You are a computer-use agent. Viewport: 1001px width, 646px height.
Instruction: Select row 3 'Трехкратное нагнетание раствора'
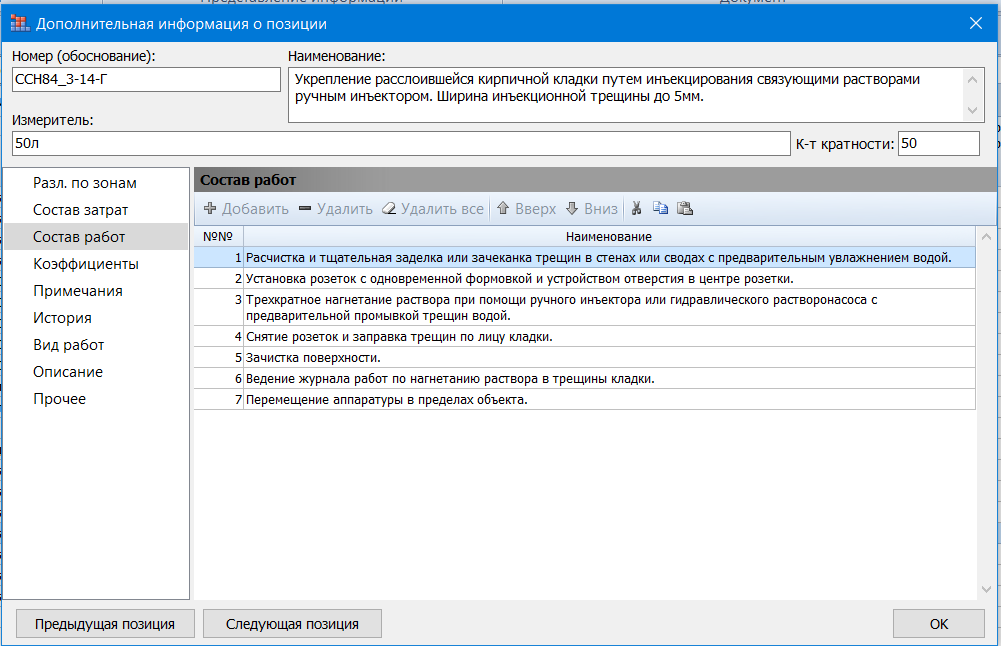(x=585, y=308)
